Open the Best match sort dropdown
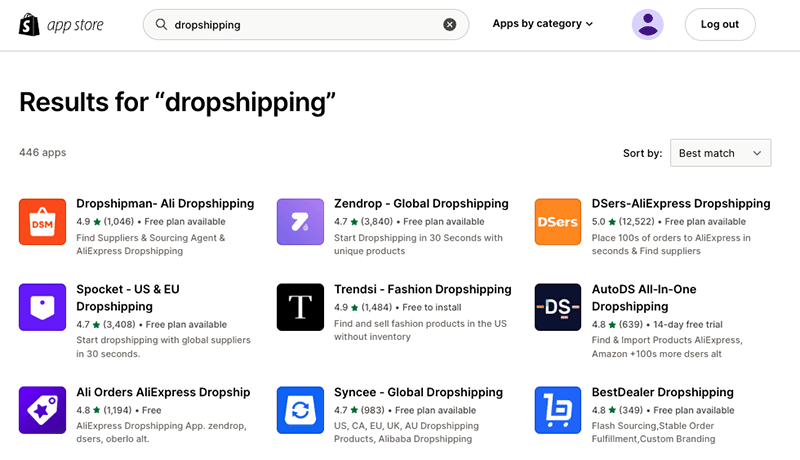Image resolution: width=800 pixels, height=460 pixels. (x=720, y=153)
